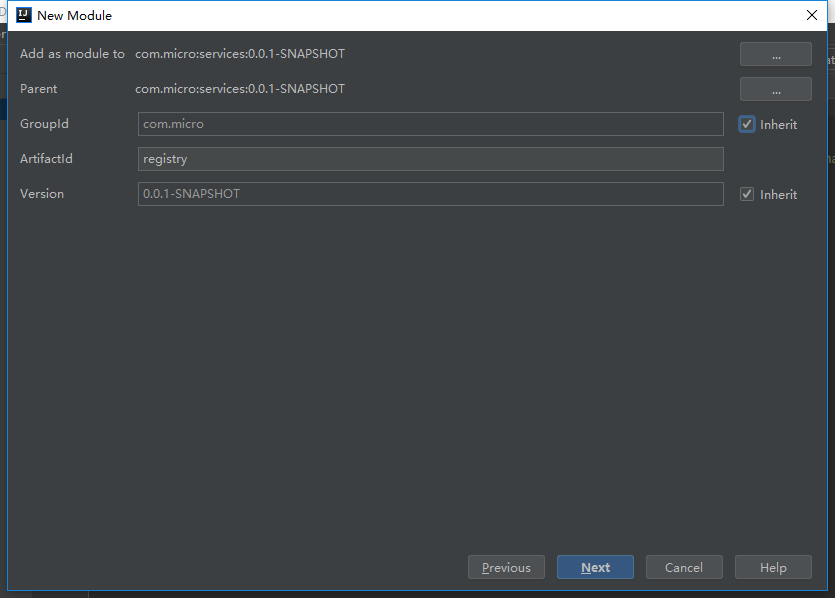Screen dimensions: 835x598
Task: Go back with the Previous button
Action: point(506,567)
